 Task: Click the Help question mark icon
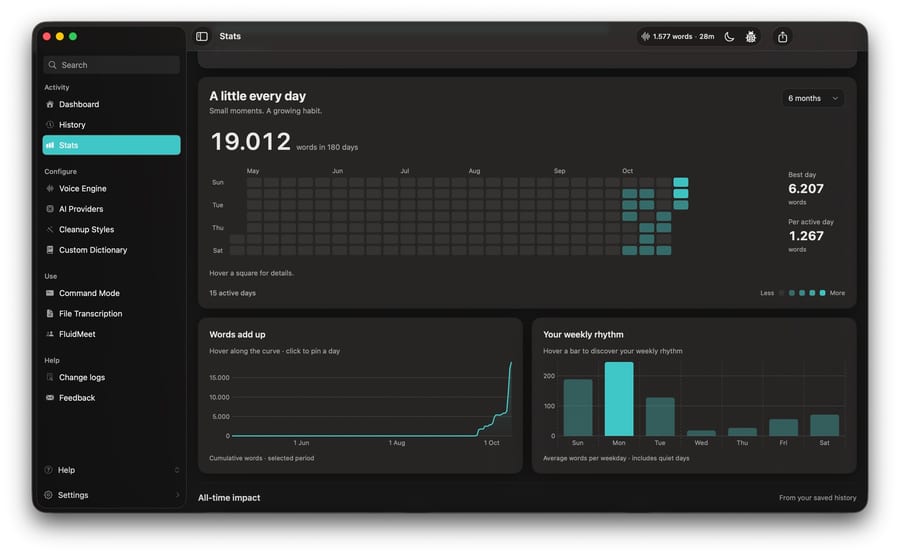coord(49,469)
